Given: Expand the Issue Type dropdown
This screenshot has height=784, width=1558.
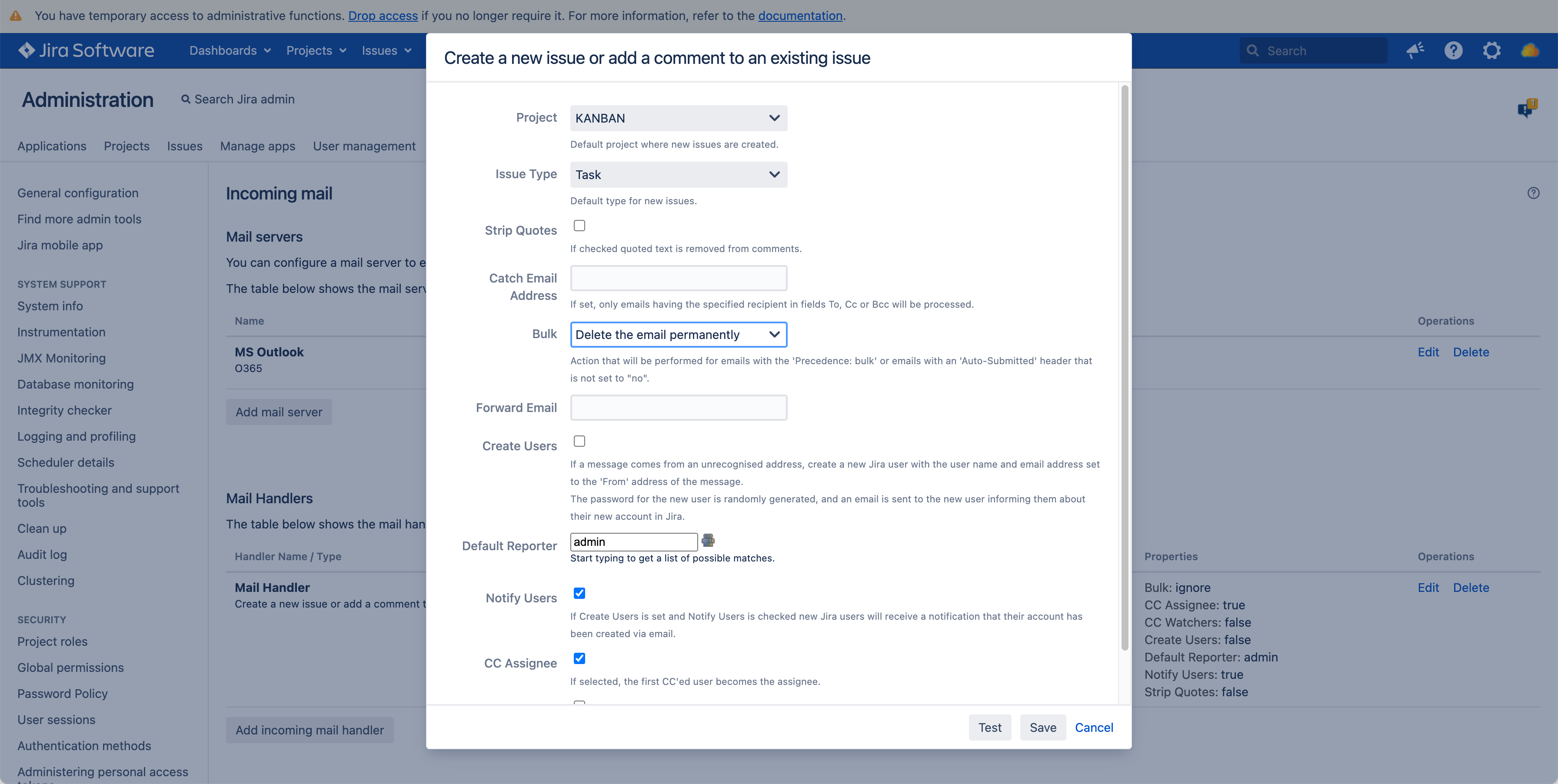Looking at the screenshot, I should tap(678, 175).
